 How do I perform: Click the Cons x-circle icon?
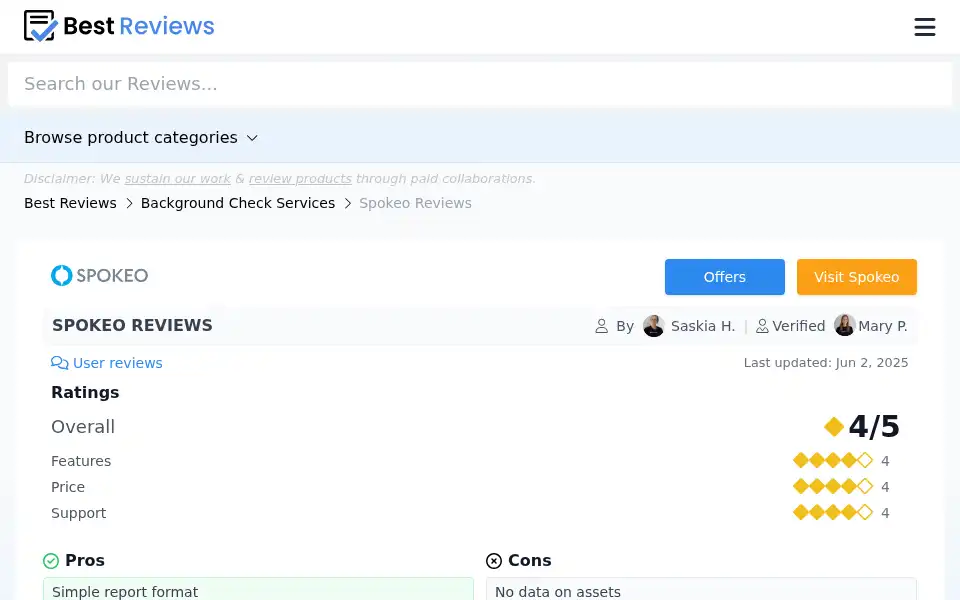493,561
